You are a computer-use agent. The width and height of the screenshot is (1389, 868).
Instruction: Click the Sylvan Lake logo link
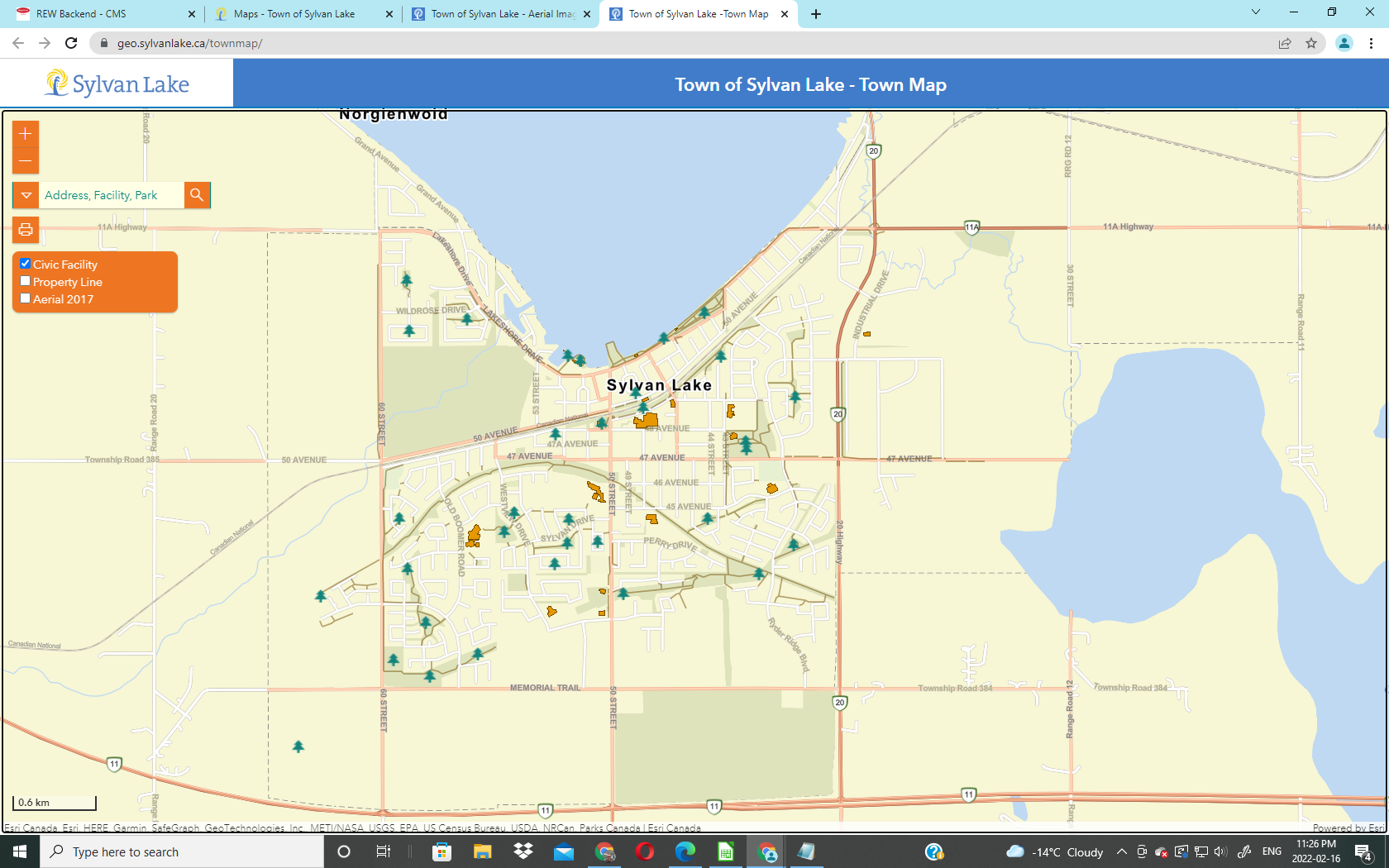pos(117,83)
